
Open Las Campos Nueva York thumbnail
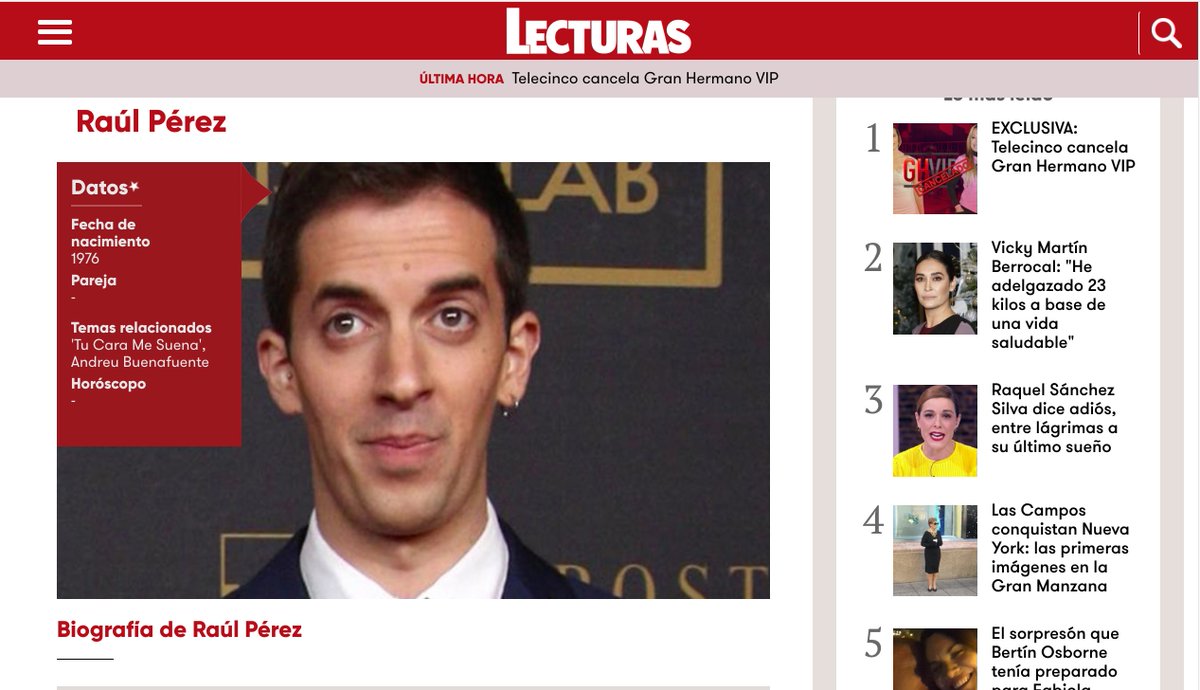coord(935,550)
